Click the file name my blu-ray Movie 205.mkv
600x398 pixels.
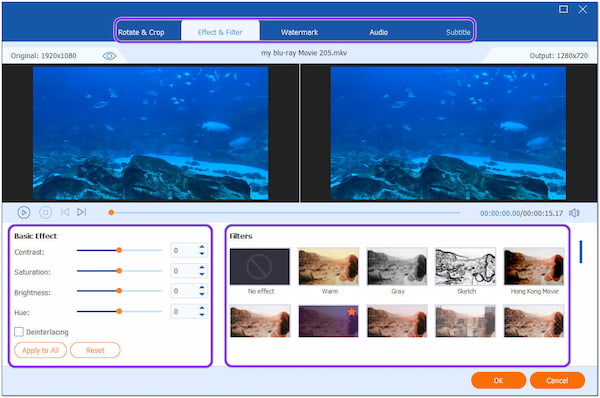[x=304, y=53]
